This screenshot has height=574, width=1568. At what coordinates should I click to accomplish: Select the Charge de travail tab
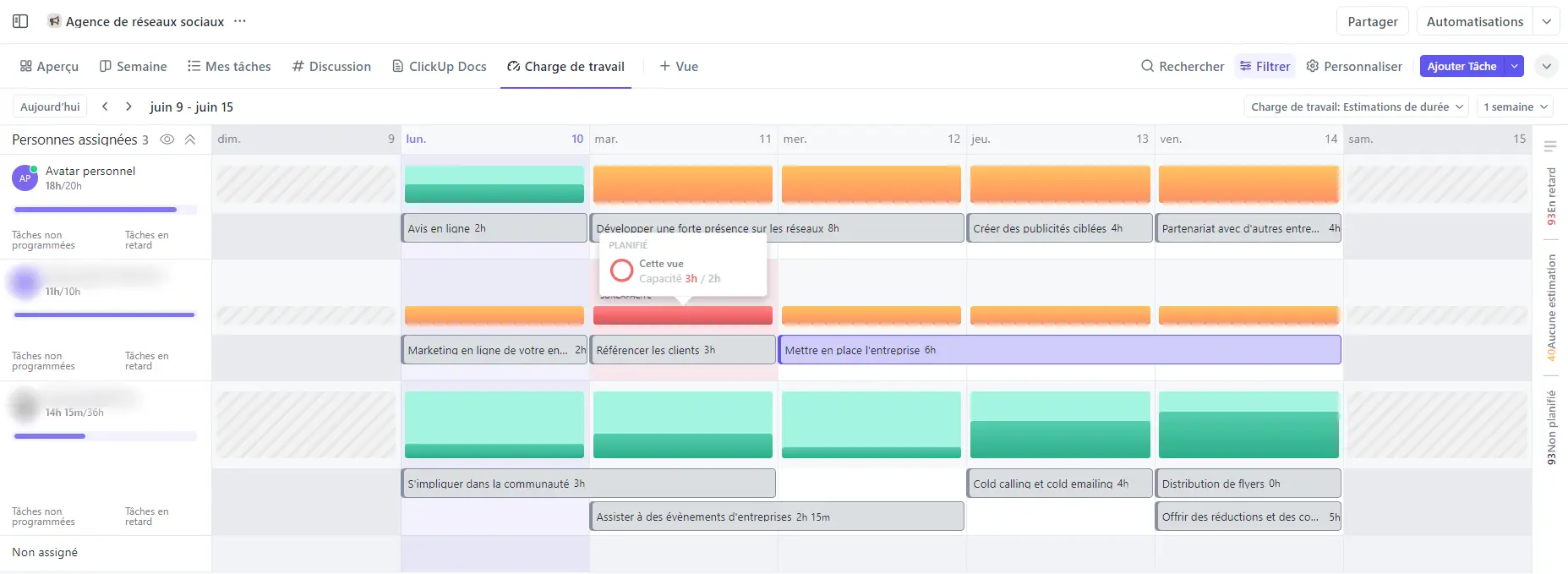click(x=565, y=66)
